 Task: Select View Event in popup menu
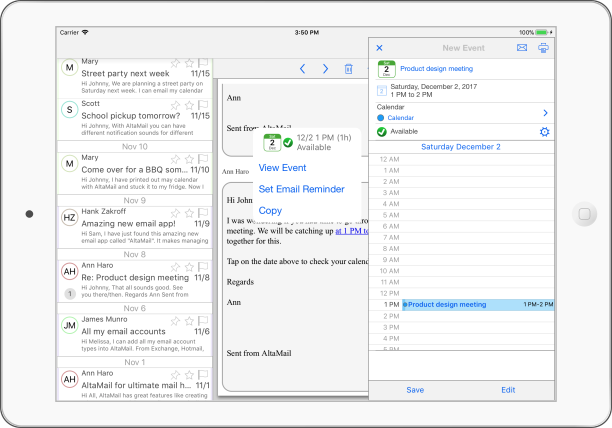click(x=282, y=168)
